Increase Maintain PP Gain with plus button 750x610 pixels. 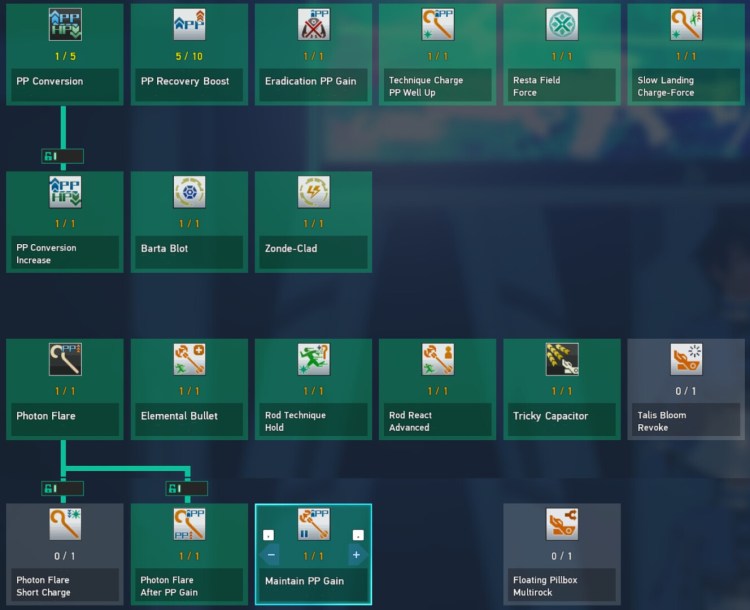coord(356,555)
